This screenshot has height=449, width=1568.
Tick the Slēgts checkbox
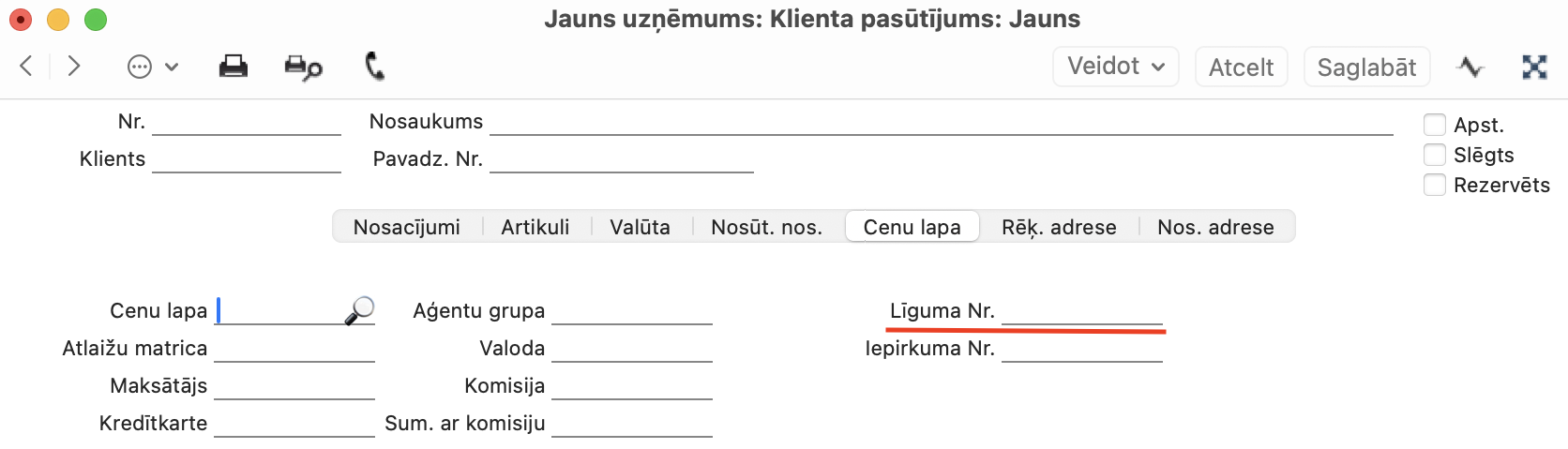pos(1435,155)
